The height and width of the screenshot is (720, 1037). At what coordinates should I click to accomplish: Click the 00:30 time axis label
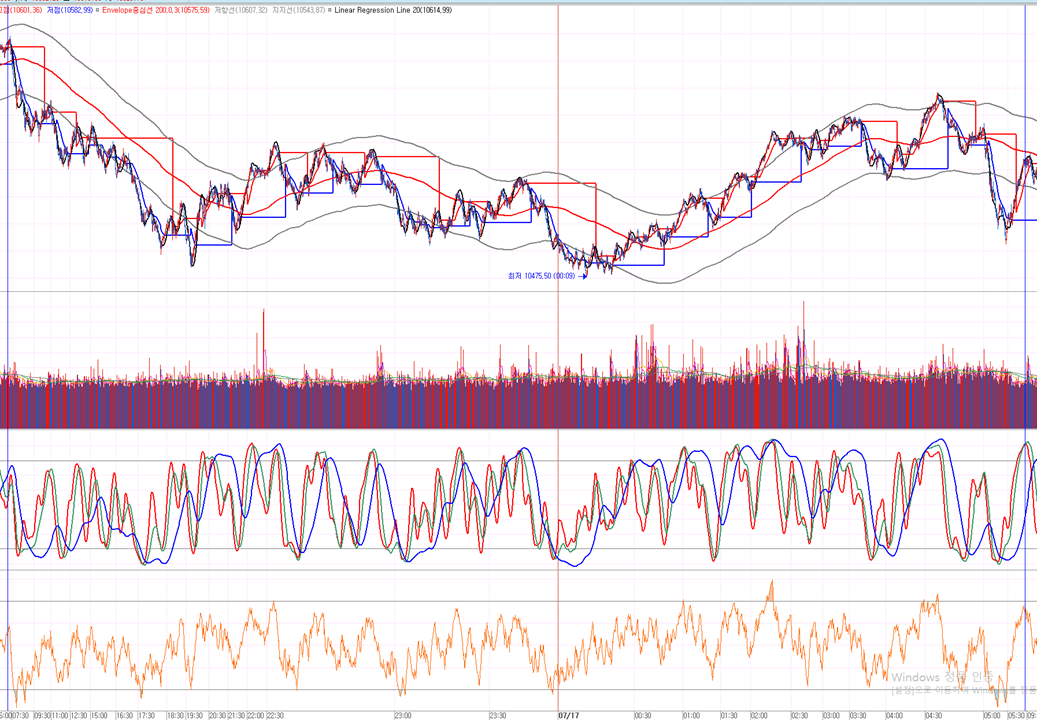click(643, 715)
